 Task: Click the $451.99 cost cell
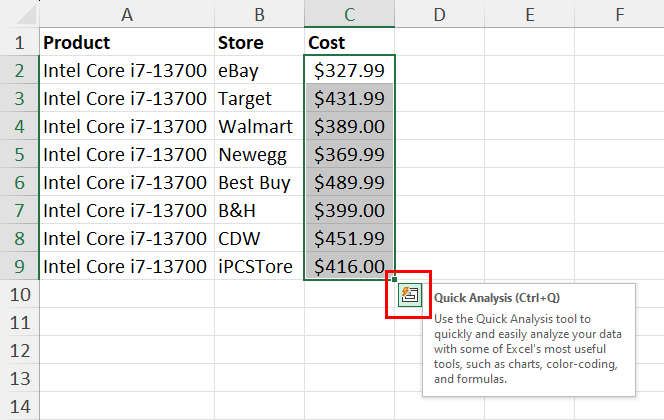point(349,238)
